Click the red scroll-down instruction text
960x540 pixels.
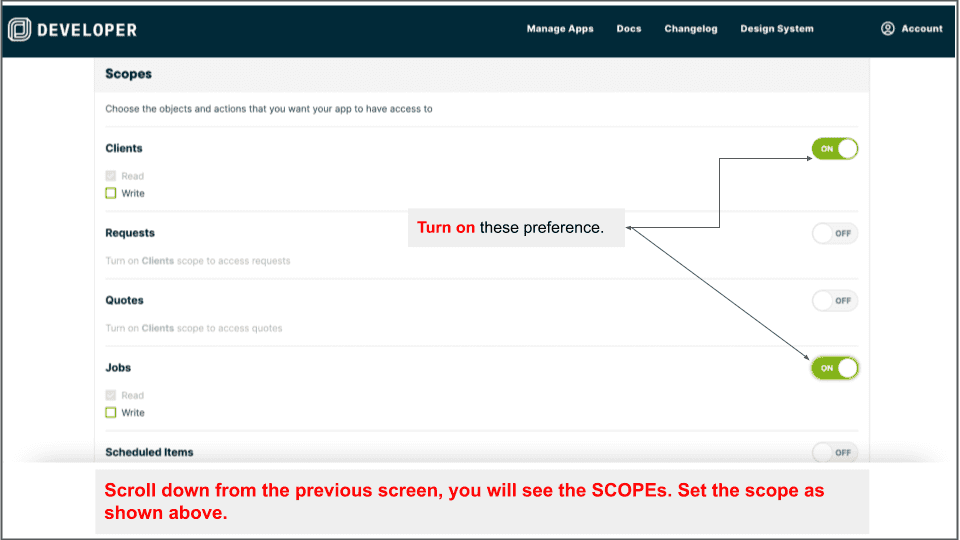[465, 501]
